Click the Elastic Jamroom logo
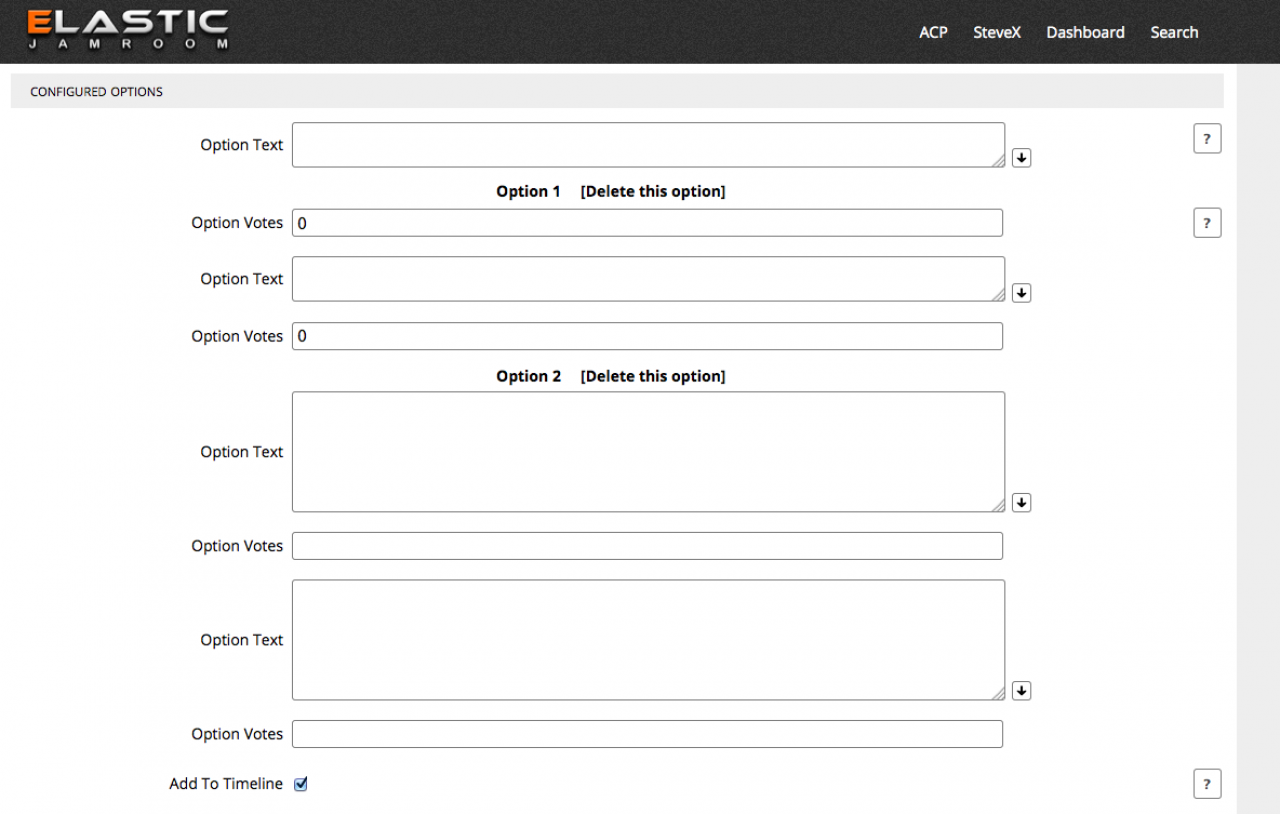 click(x=127, y=30)
